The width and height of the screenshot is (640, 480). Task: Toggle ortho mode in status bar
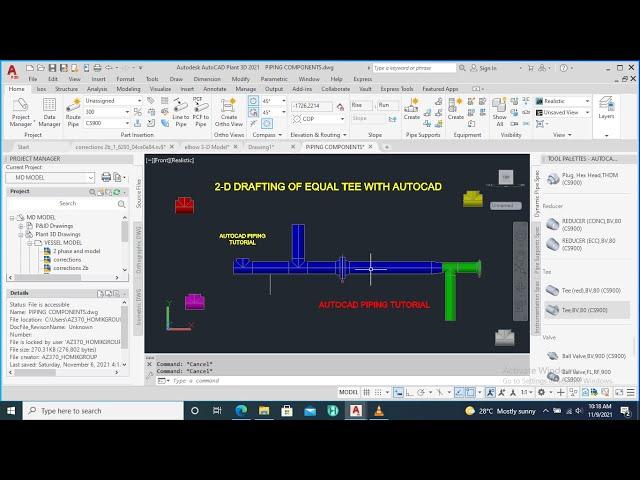point(409,392)
